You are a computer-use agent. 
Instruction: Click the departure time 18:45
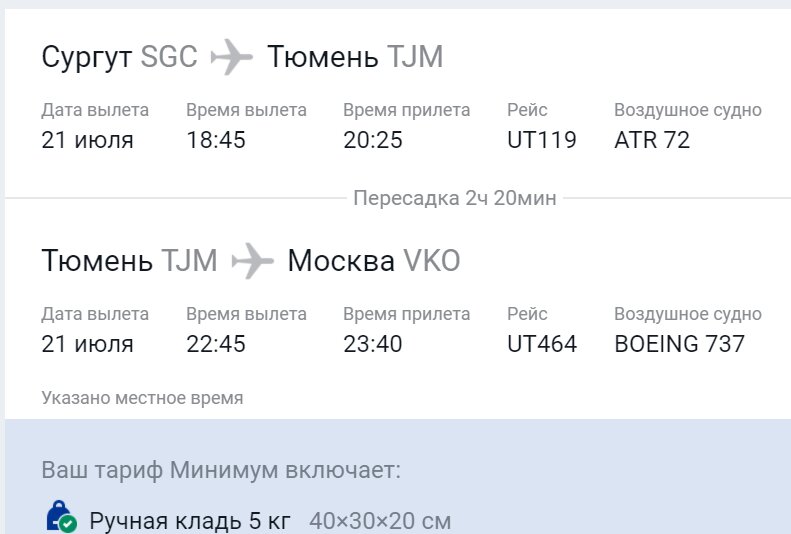(x=216, y=140)
